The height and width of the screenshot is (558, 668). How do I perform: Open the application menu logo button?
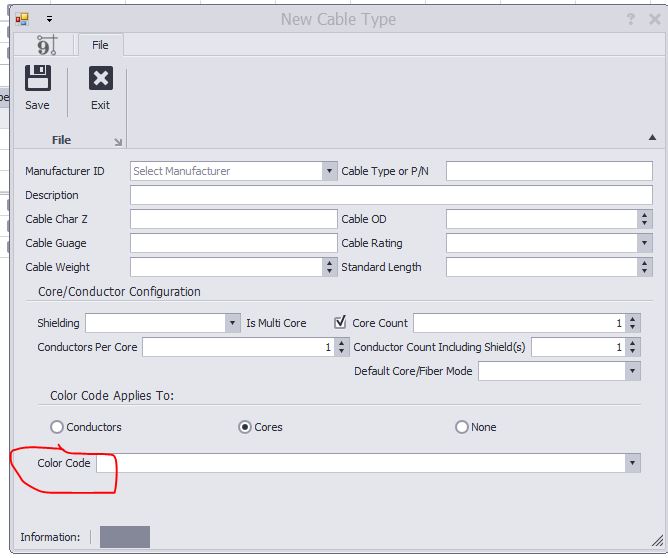pos(46,45)
